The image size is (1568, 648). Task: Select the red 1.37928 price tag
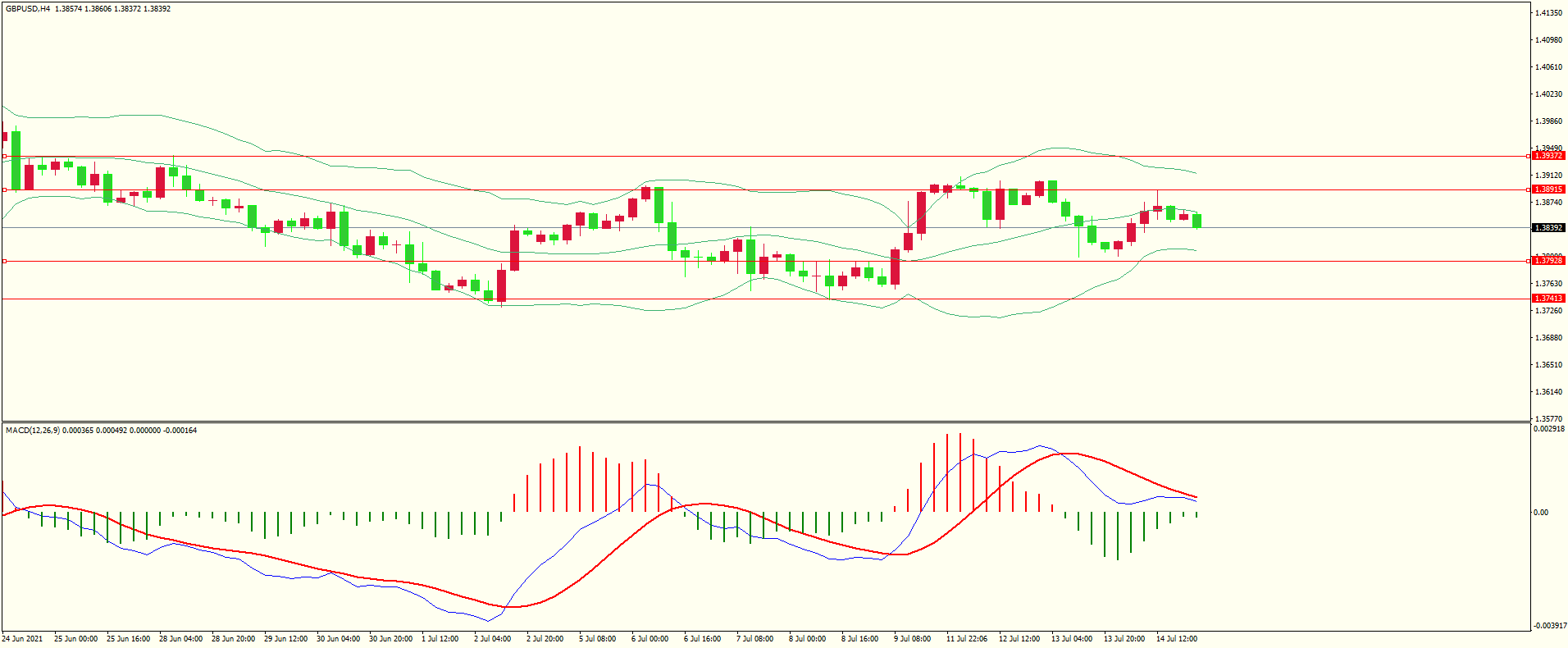click(1549, 261)
